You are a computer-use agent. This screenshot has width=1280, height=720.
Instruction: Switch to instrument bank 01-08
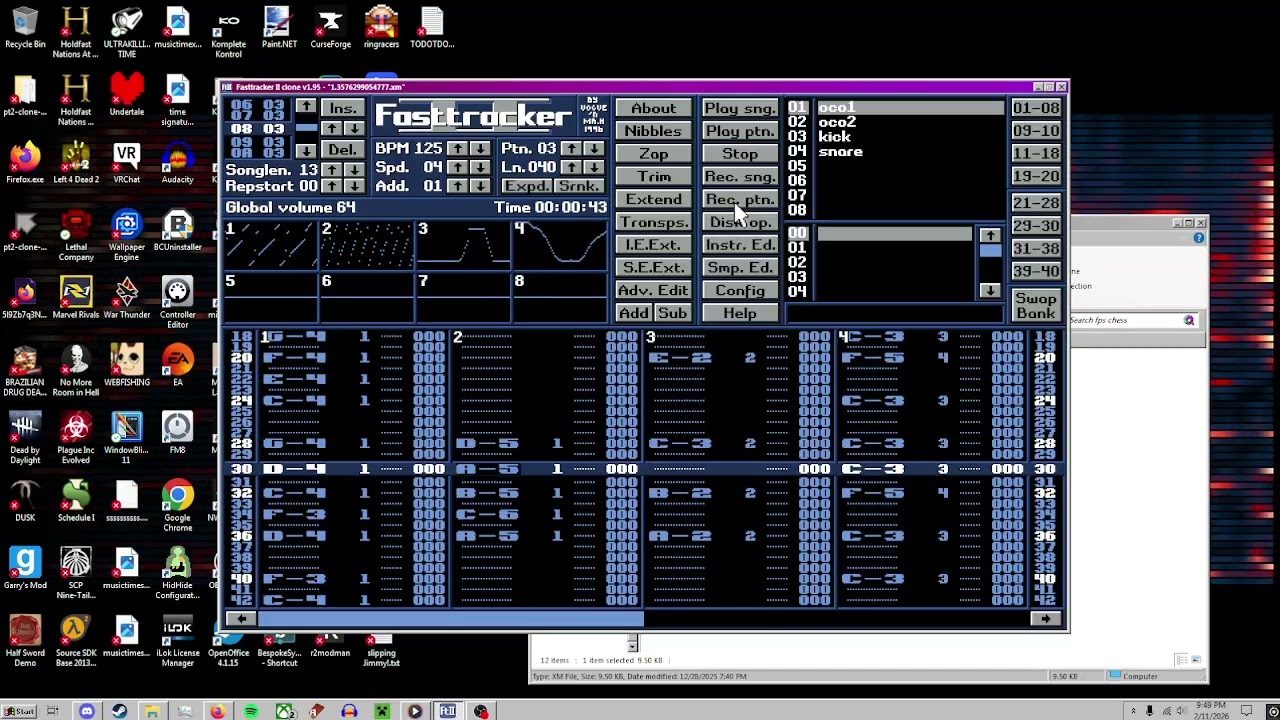point(1036,108)
